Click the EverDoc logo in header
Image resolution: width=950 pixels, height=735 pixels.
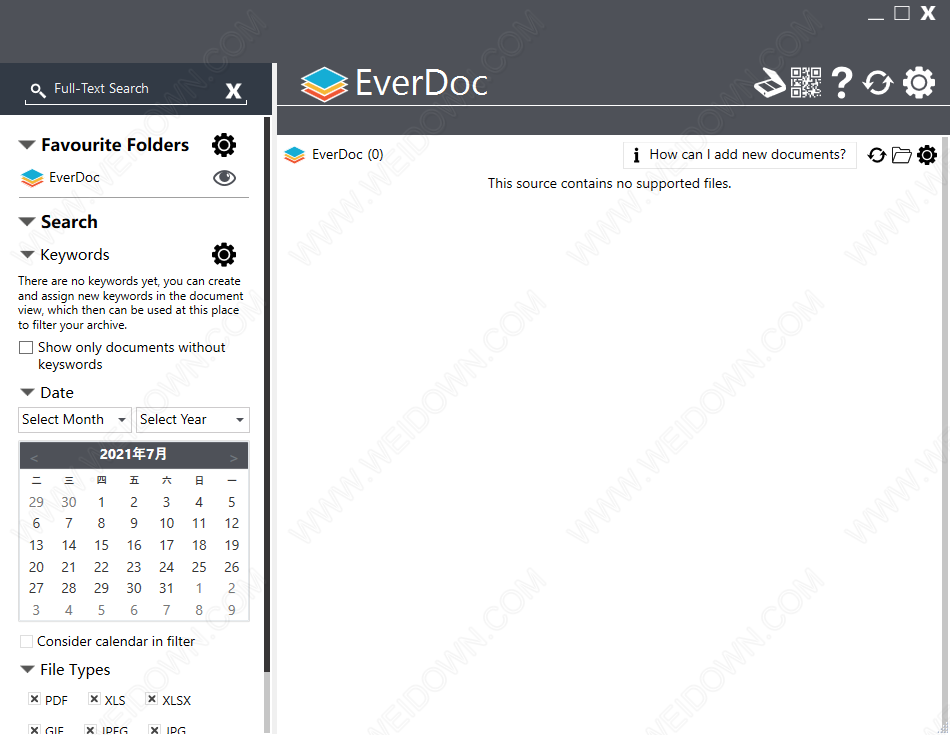pyautogui.click(x=394, y=83)
